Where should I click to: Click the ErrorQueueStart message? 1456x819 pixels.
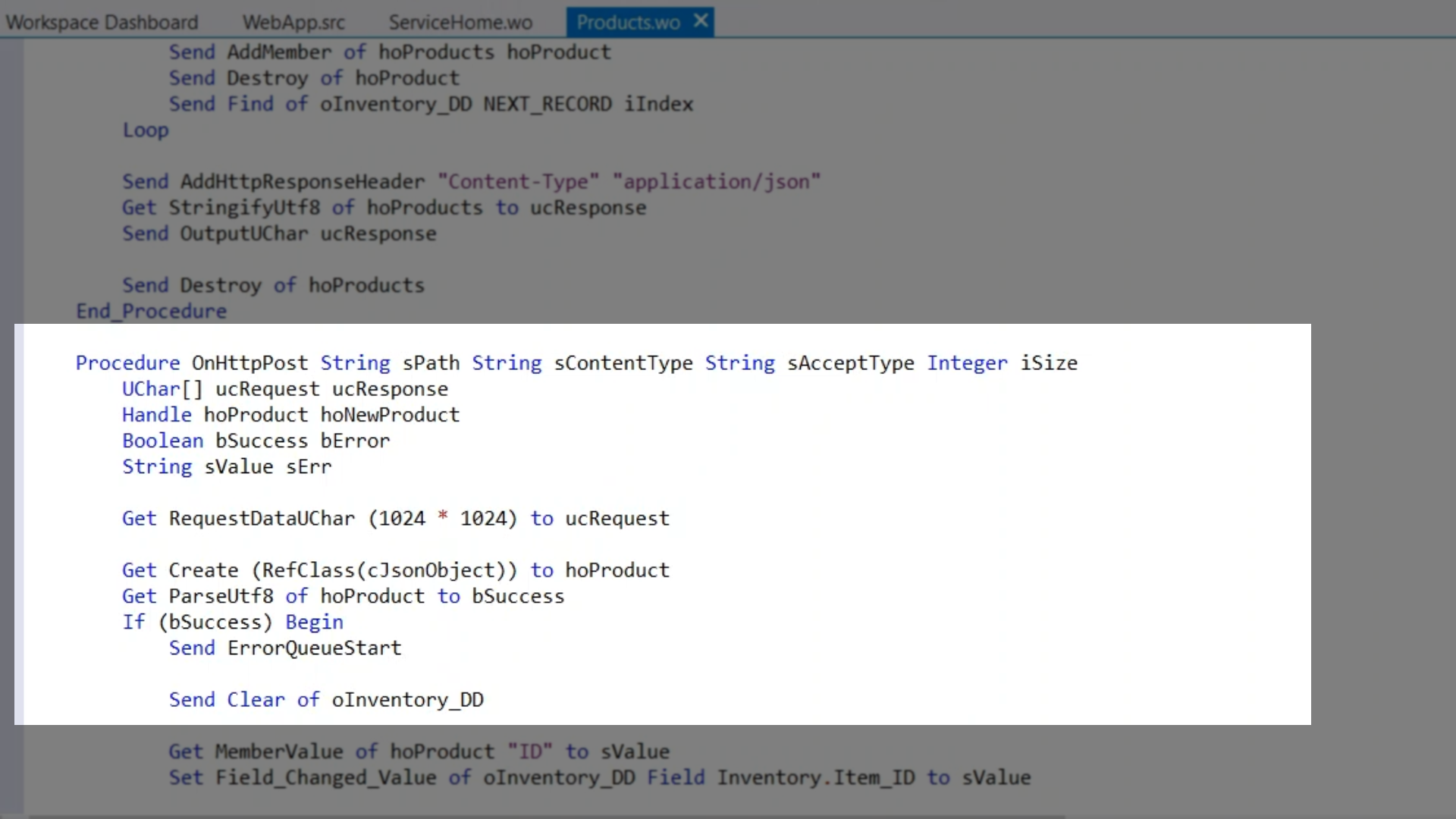pos(314,648)
